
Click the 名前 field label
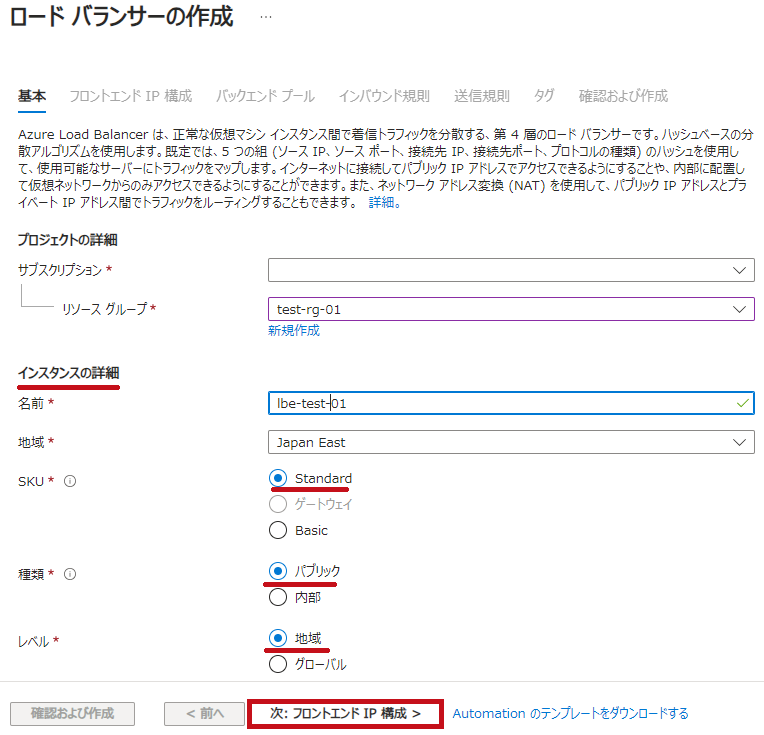[31, 404]
